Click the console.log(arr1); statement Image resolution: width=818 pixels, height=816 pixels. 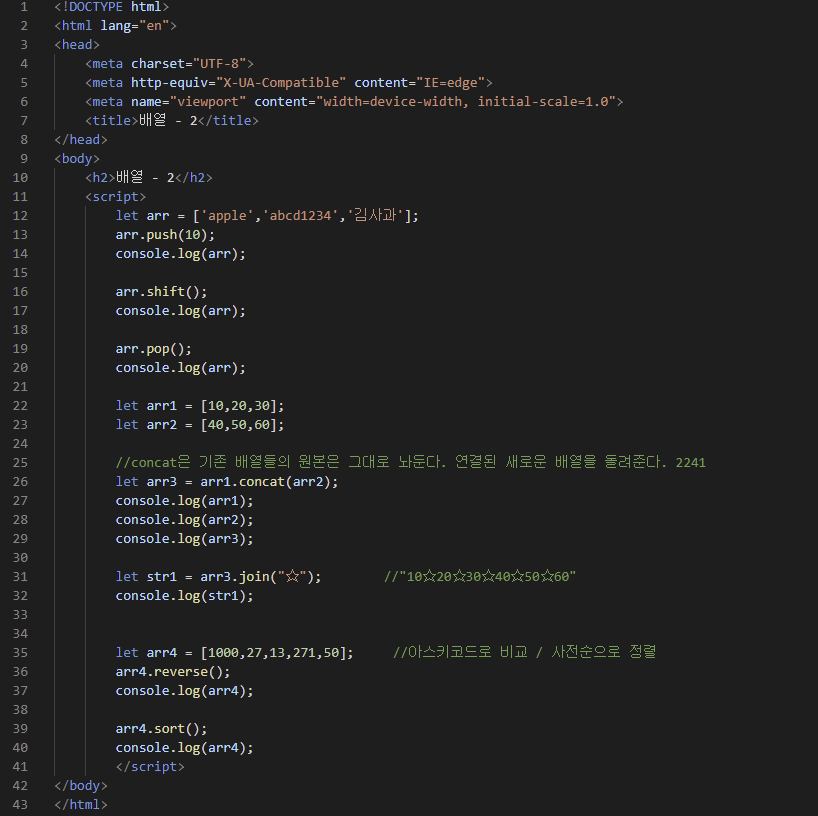click(x=184, y=501)
